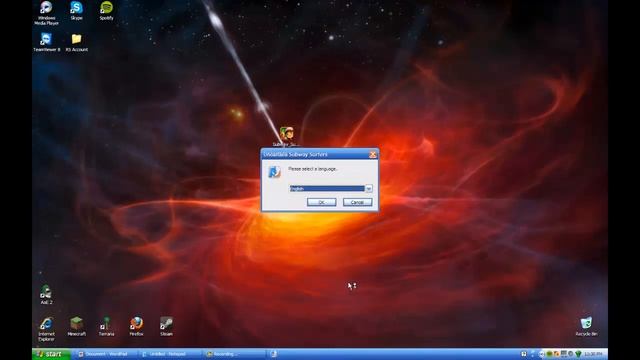This screenshot has height=360, width=640.
Task: Open the Recycle Bin icon
Action: (x=587, y=327)
